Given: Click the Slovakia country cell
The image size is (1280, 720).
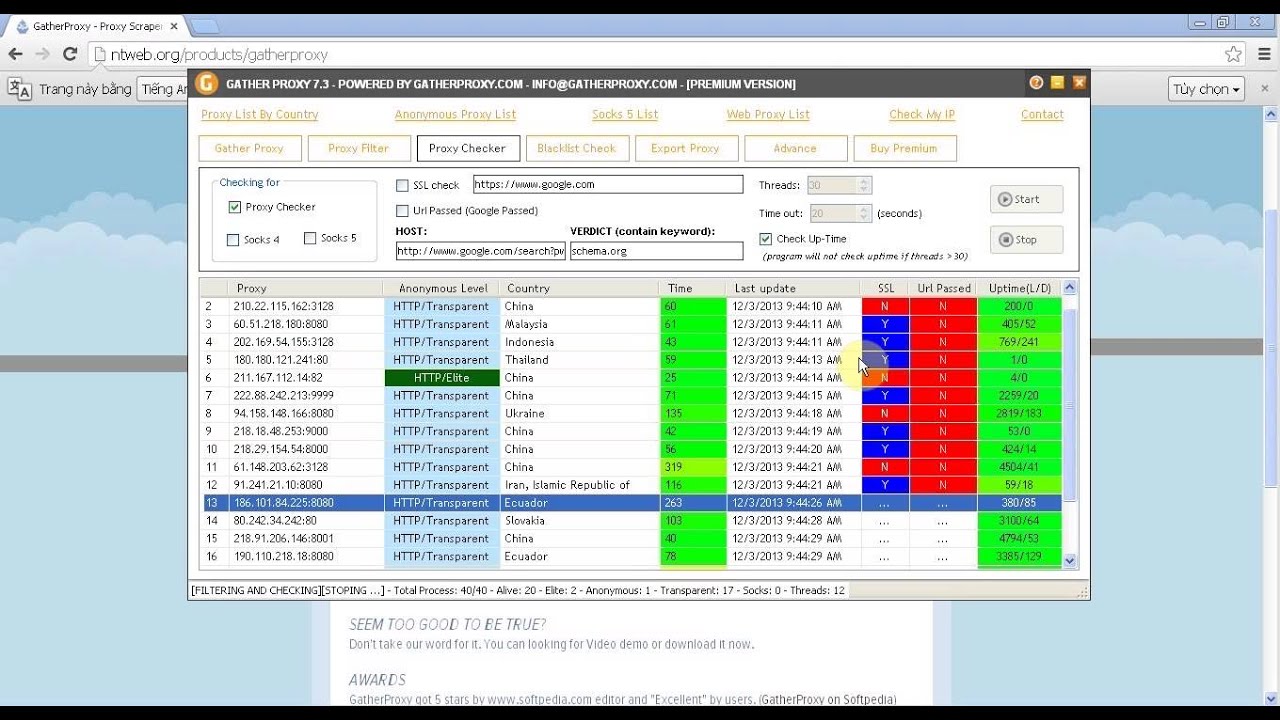Looking at the screenshot, I should click(580, 521).
